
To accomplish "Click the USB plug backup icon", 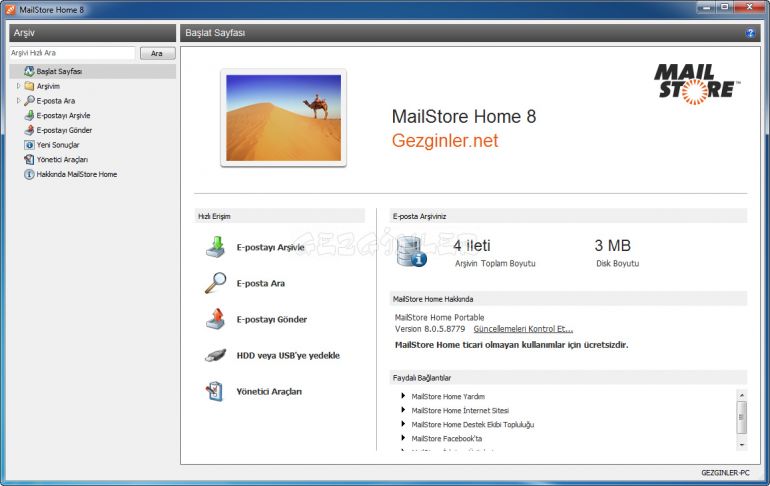I will click(215, 355).
